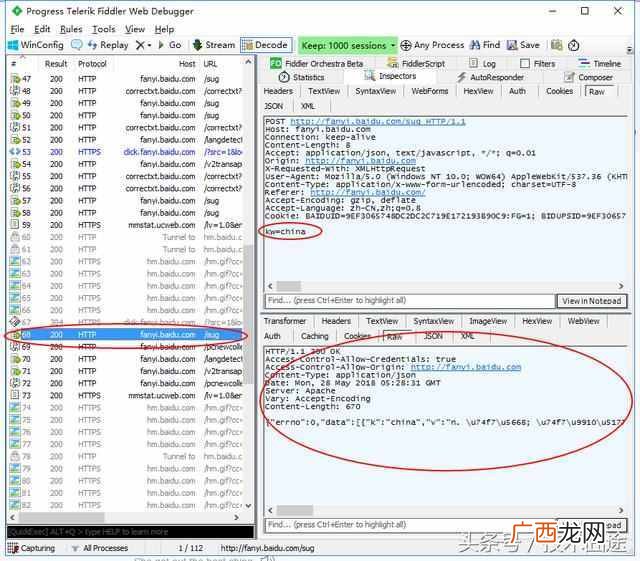640x561 pixels.
Task: Open the FiddlerScript tab
Action: tap(416, 64)
